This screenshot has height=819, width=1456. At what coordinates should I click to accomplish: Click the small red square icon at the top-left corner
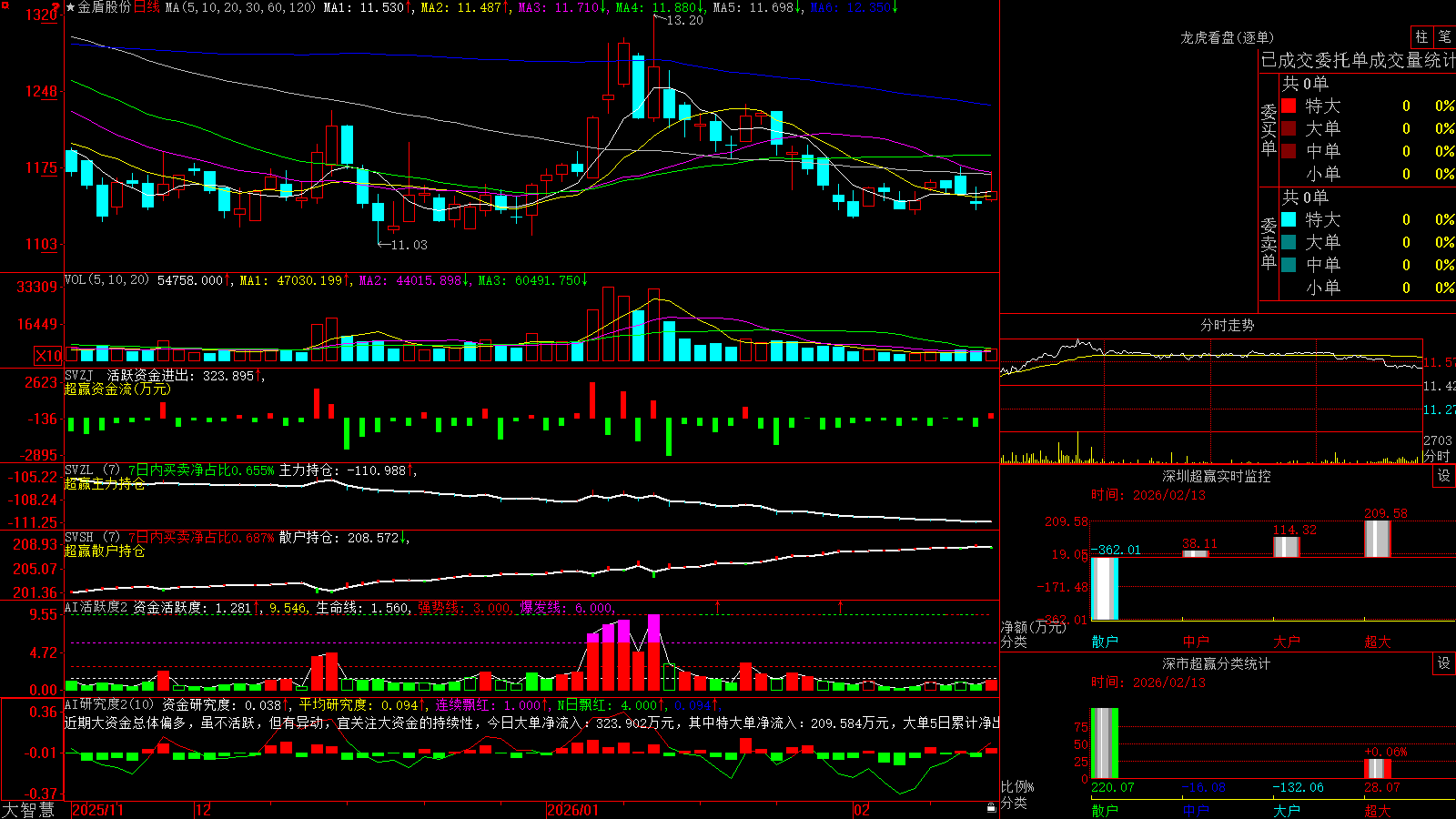coord(3,4)
